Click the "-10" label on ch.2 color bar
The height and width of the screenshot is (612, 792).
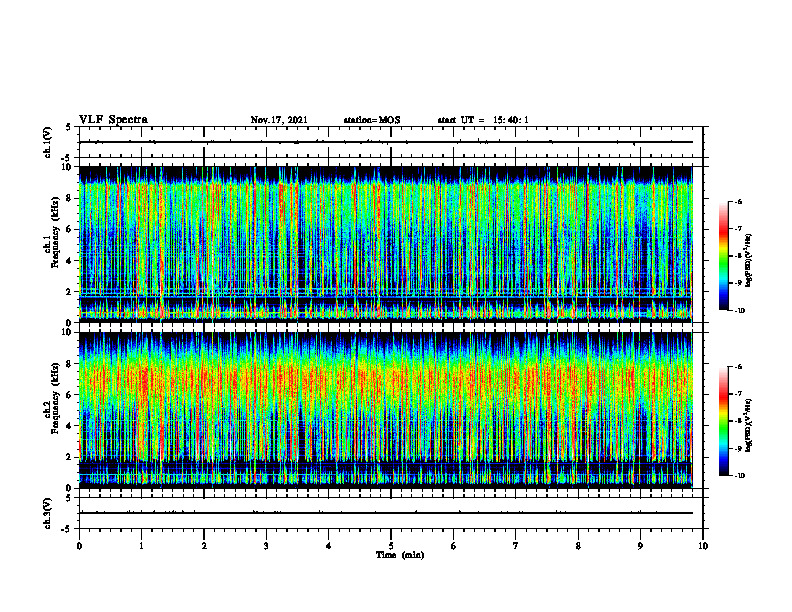739,476
